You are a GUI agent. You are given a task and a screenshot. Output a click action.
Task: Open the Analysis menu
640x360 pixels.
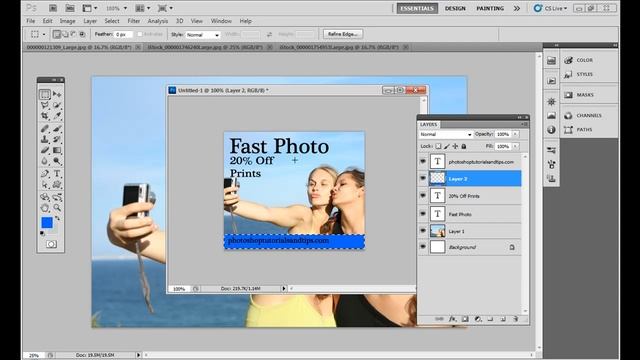(x=158, y=21)
